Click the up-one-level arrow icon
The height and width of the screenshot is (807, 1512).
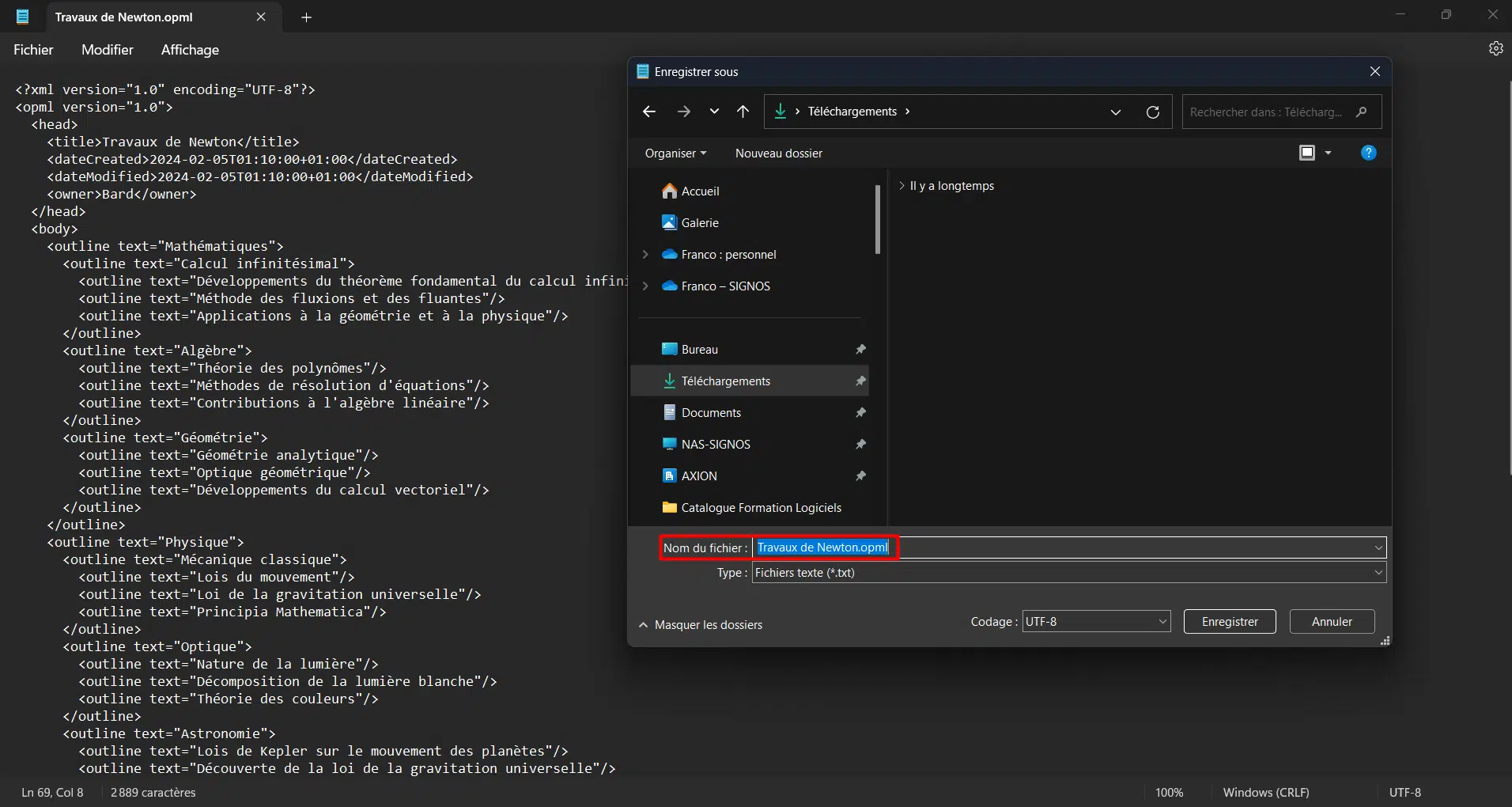(743, 112)
